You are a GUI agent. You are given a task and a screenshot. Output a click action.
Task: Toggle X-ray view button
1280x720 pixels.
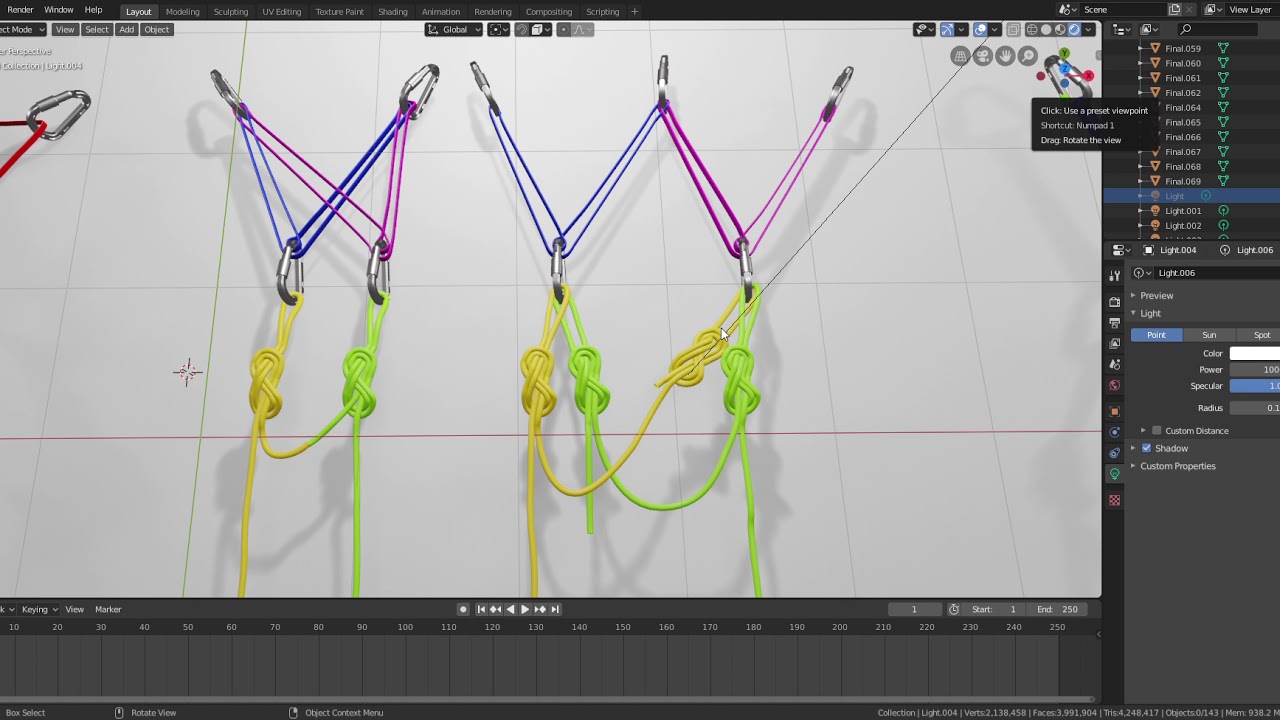[x=1013, y=29]
